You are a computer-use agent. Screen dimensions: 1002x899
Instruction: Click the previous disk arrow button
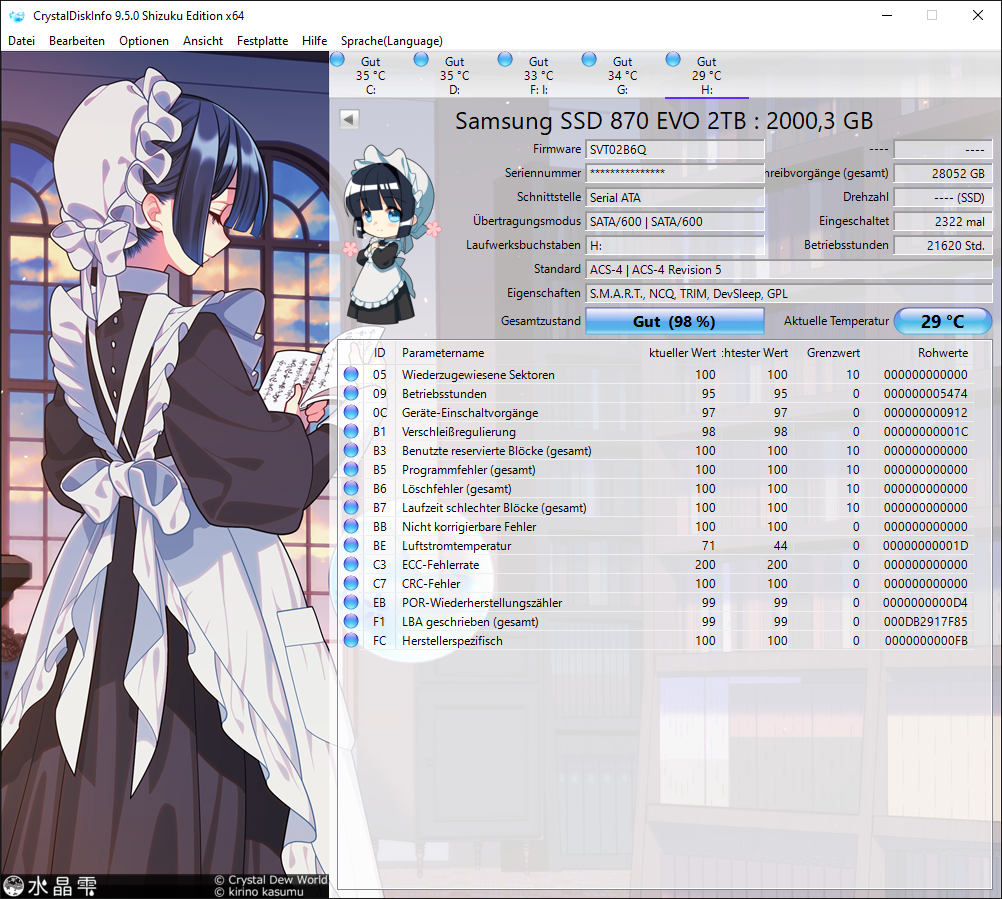point(349,119)
